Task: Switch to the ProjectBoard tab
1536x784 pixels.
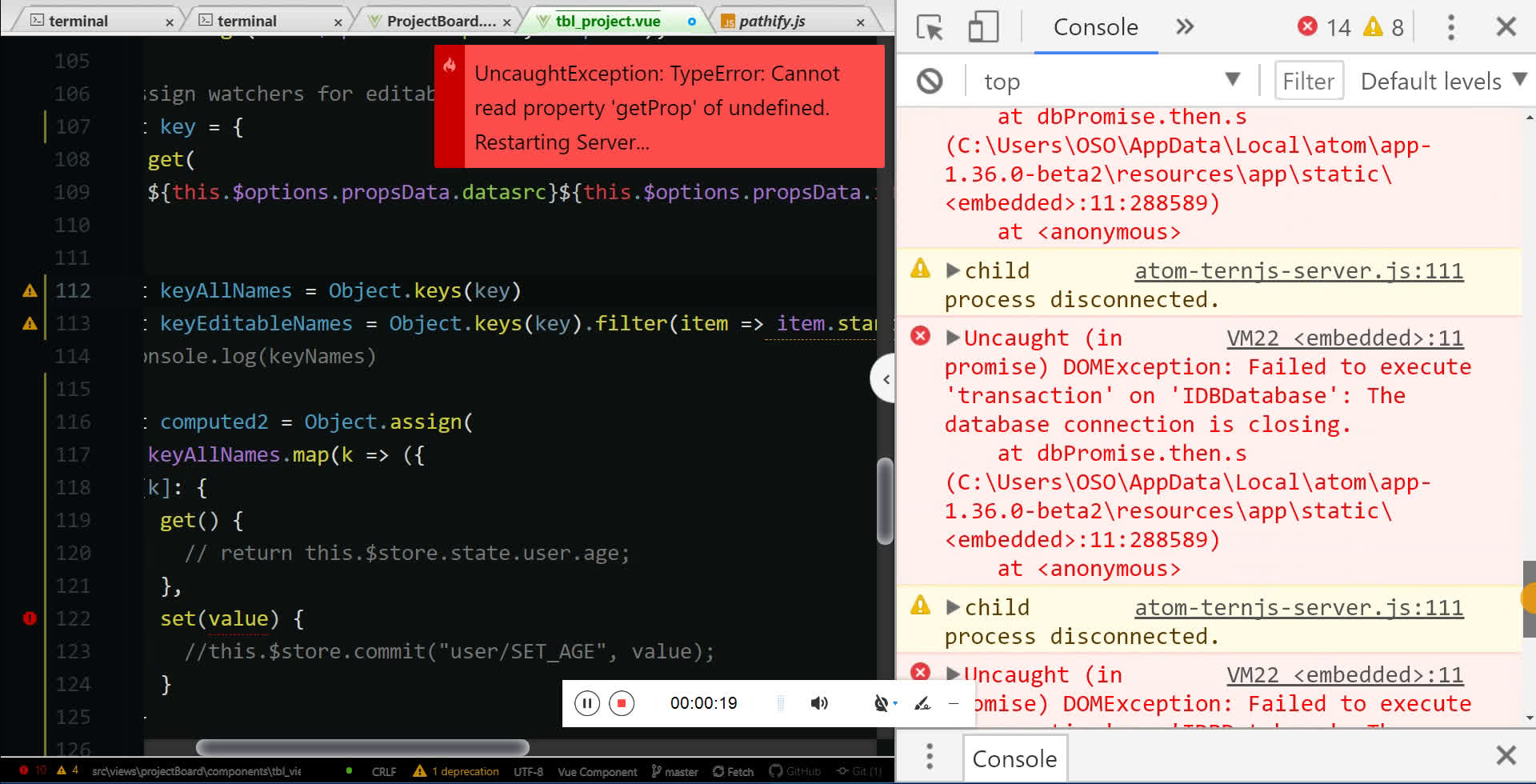Action: click(441, 21)
